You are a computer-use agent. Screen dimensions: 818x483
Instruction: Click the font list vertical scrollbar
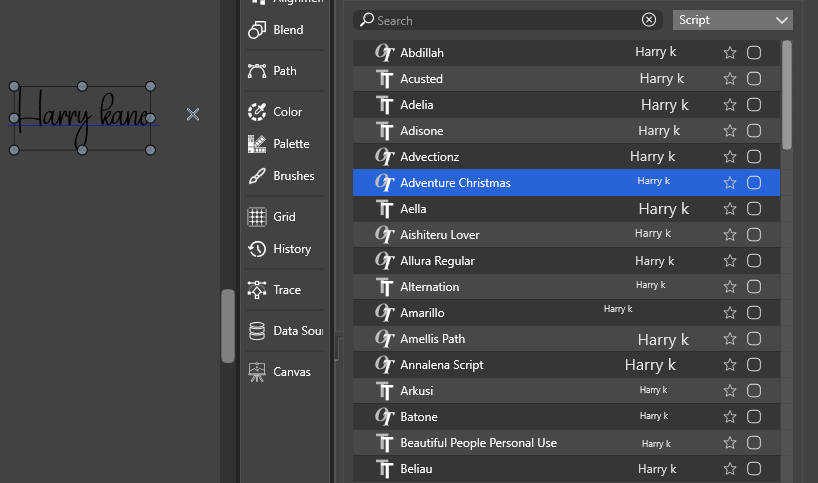coord(787,95)
